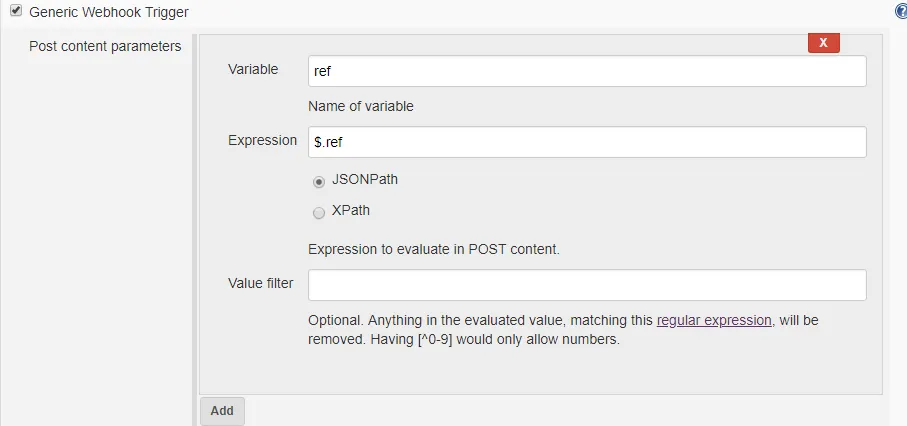907x426 pixels.
Task: Delete the parameter with red X button
Action: (x=823, y=43)
